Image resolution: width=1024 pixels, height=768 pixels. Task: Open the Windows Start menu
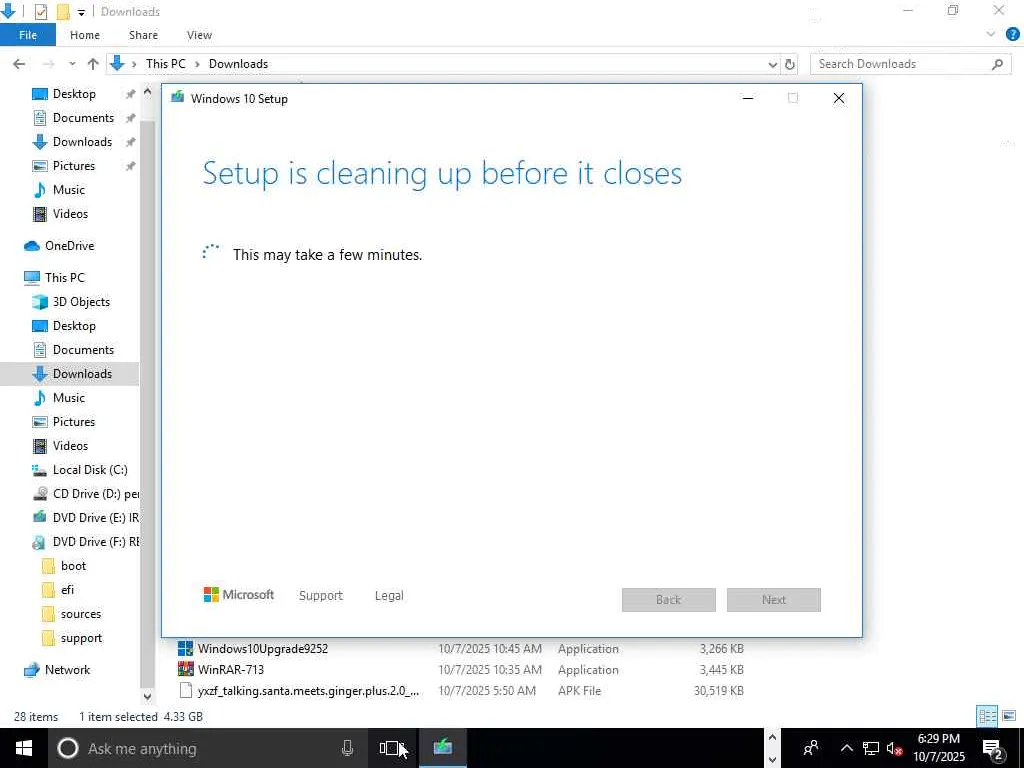click(x=24, y=748)
